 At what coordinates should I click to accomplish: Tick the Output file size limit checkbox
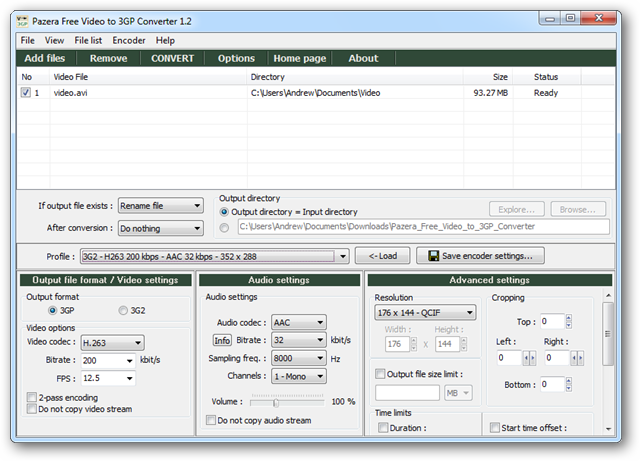380,374
